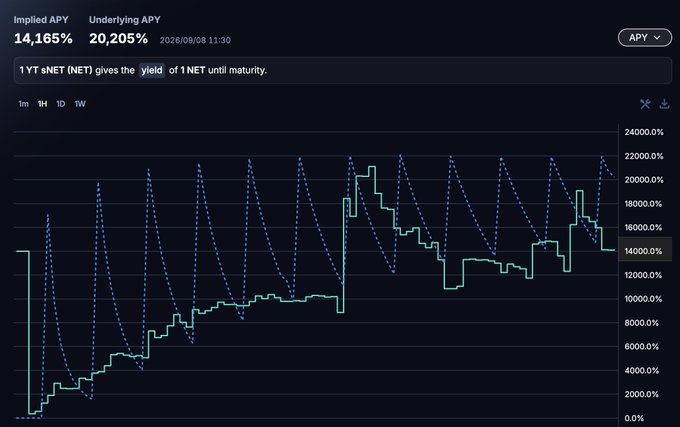This screenshot has width=680, height=427.
Task: Click the Underlying APY label
Action: tap(124, 20)
